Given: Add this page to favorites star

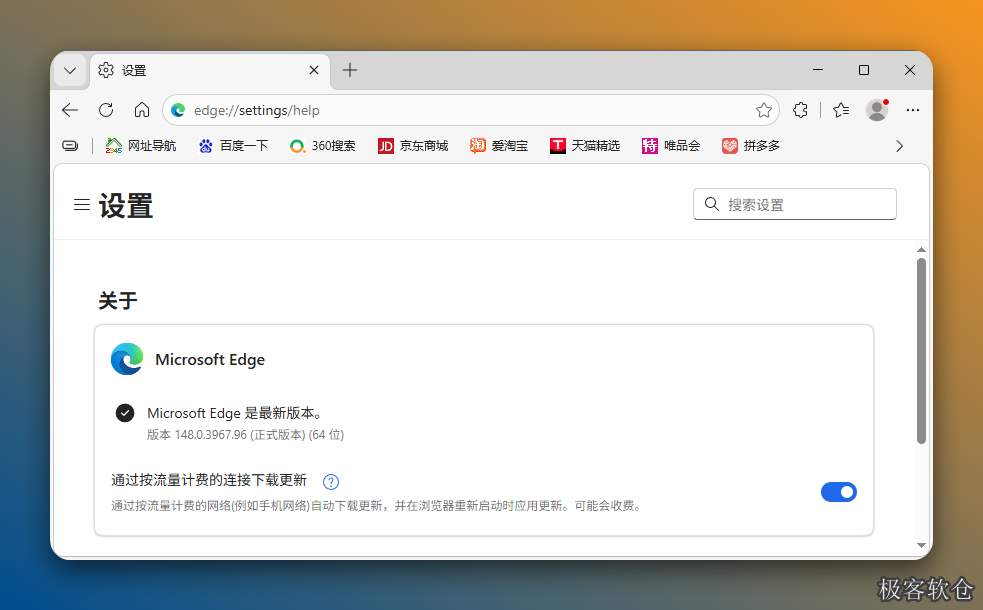Looking at the screenshot, I should 764,110.
